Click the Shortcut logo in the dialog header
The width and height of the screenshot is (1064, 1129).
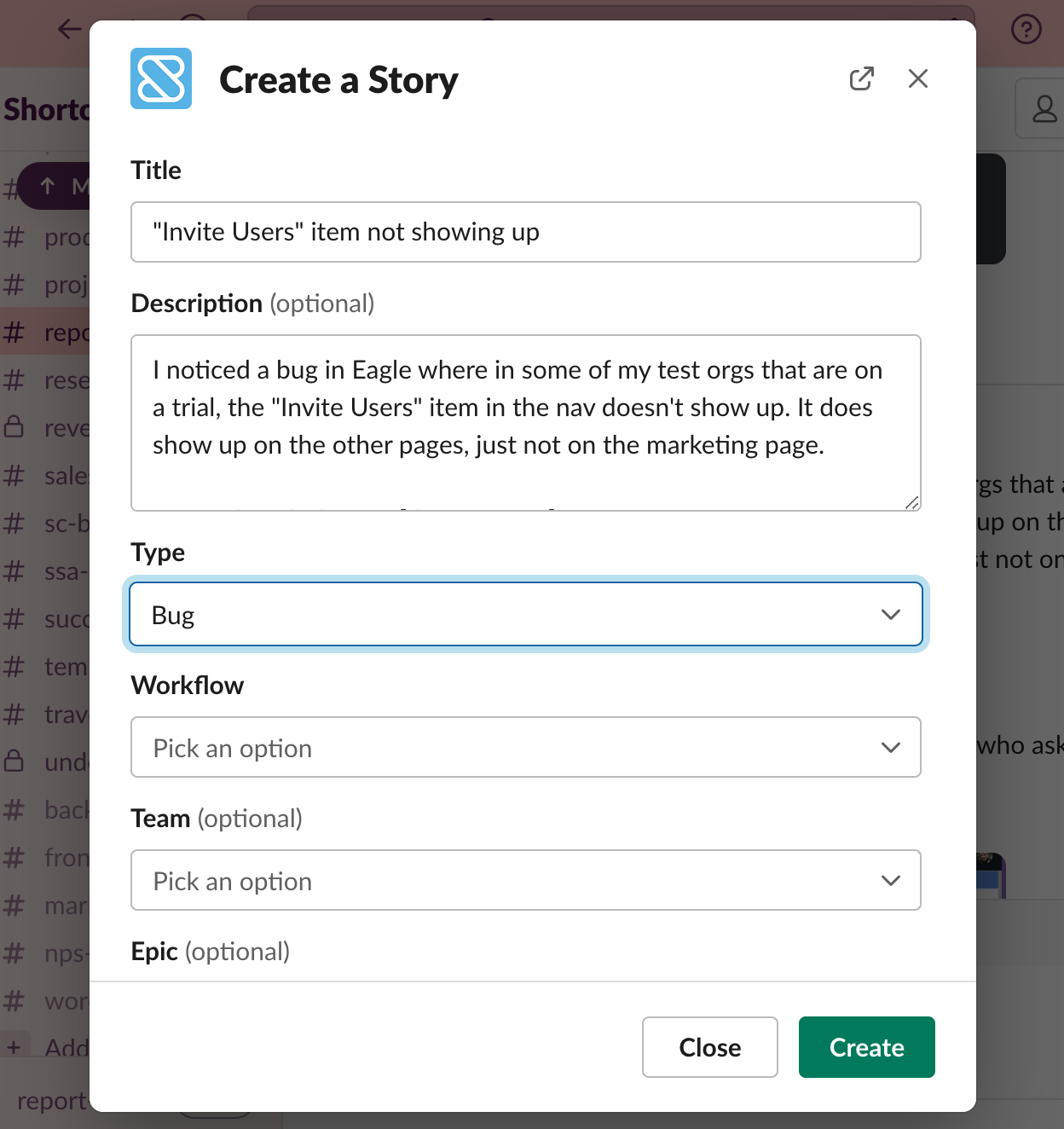pyautogui.click(x=161, y=78)
